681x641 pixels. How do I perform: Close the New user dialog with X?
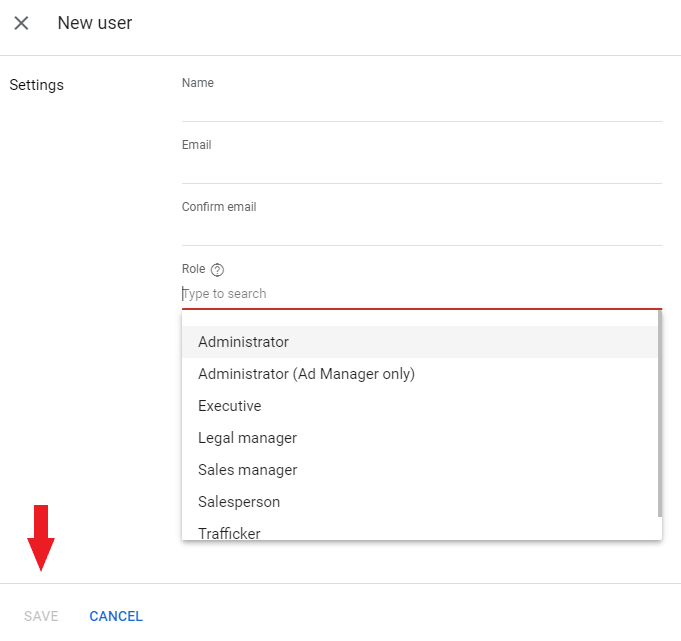click(21, 23)
